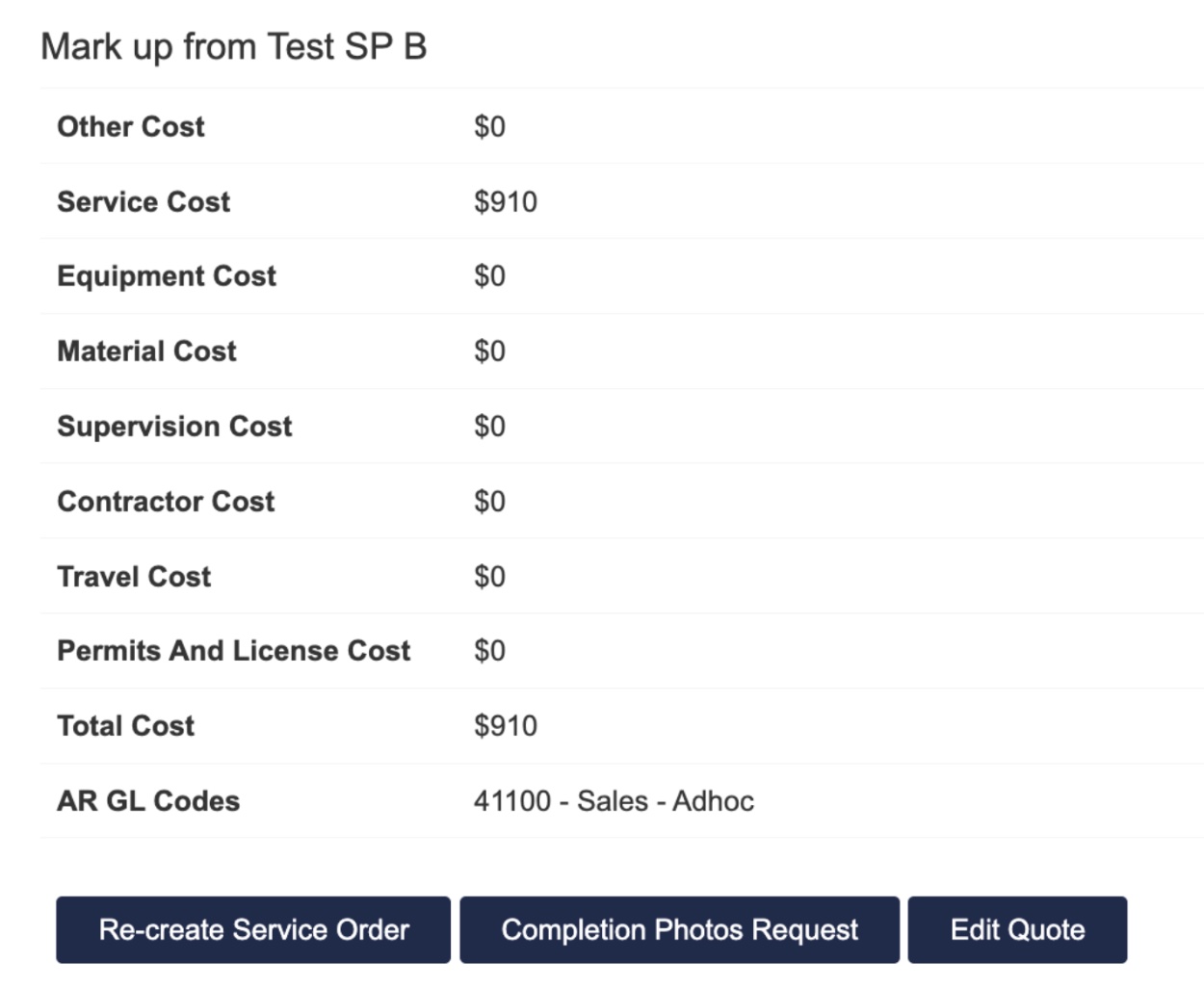Open the Completion Photos Request button
This screenshot has width=1204, height=988.
(x=679, y=929)
